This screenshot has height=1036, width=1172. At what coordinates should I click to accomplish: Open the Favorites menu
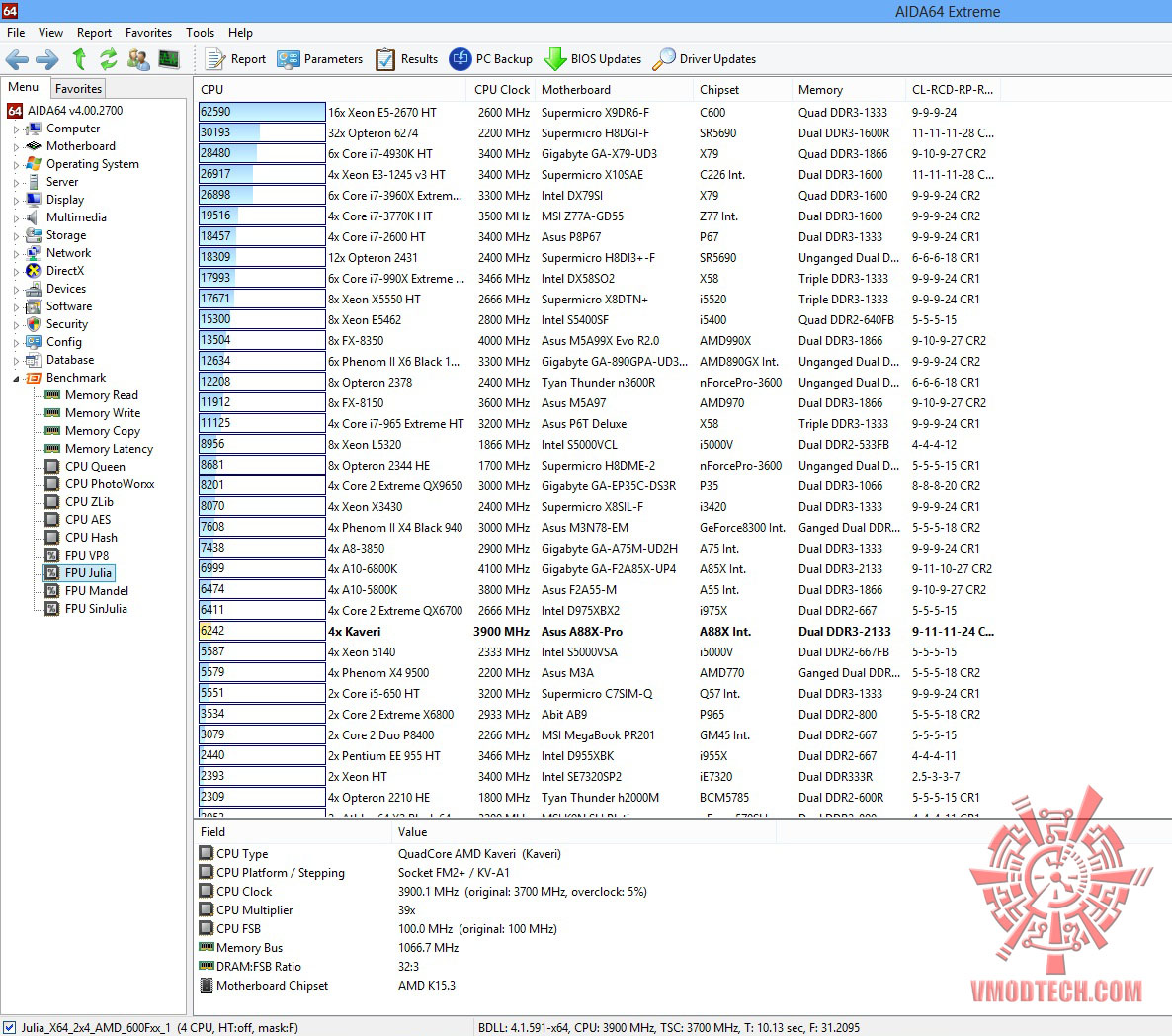pos(148,33)
